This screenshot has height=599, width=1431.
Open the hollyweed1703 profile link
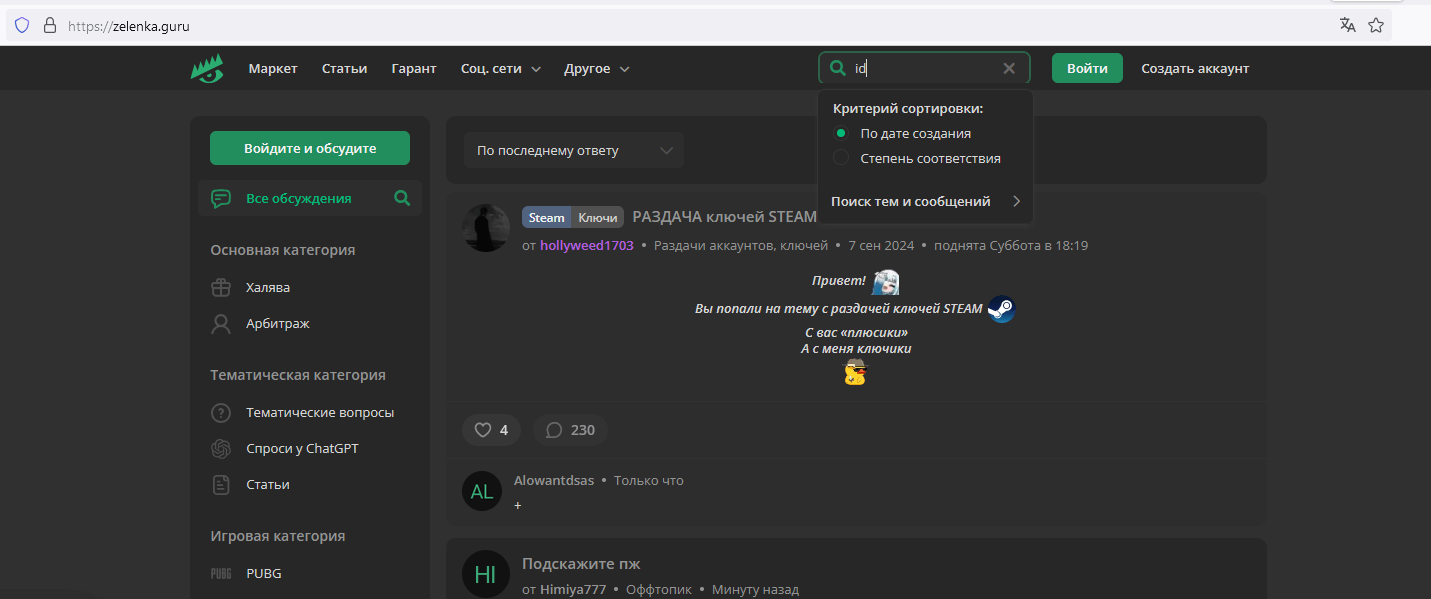pyautogui.click(x=587, y=245)
